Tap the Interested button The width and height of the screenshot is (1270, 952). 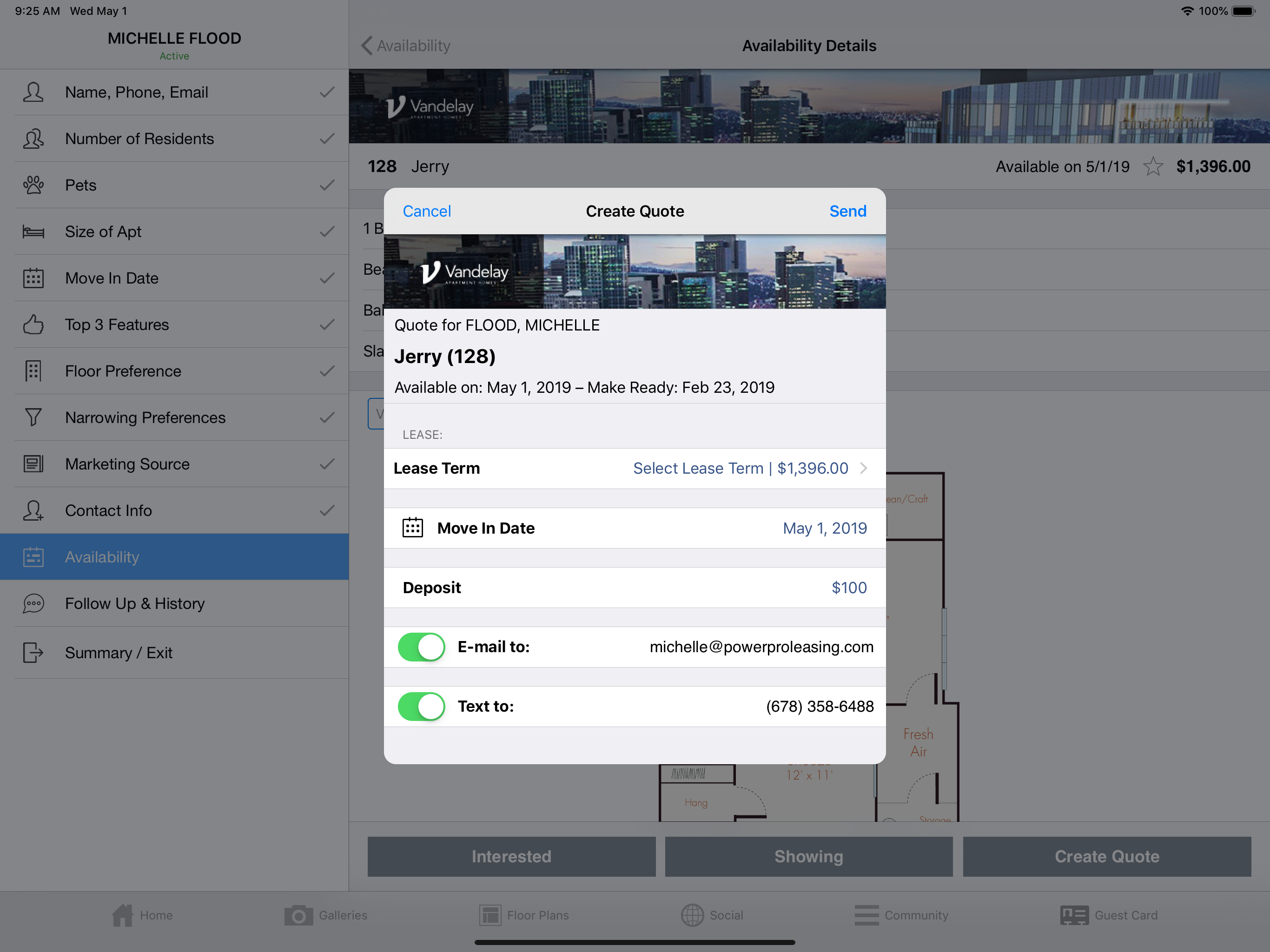click(511, 857)
